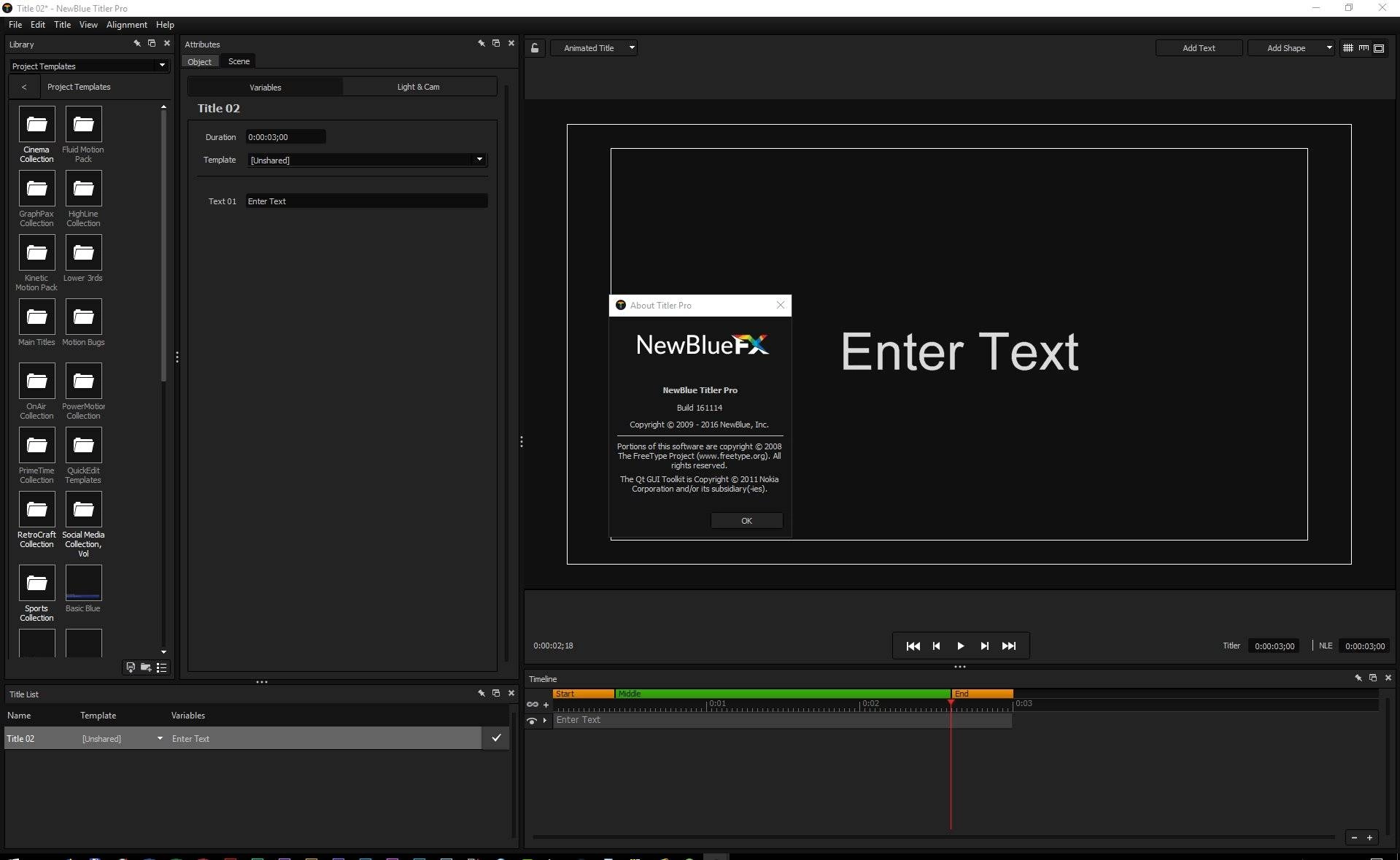Image resolution: width=1400 pixels, height=860 pixels.
Task: Close the About Titler Pro dialog
Action: pyautogui.click(x=781, y=305)
